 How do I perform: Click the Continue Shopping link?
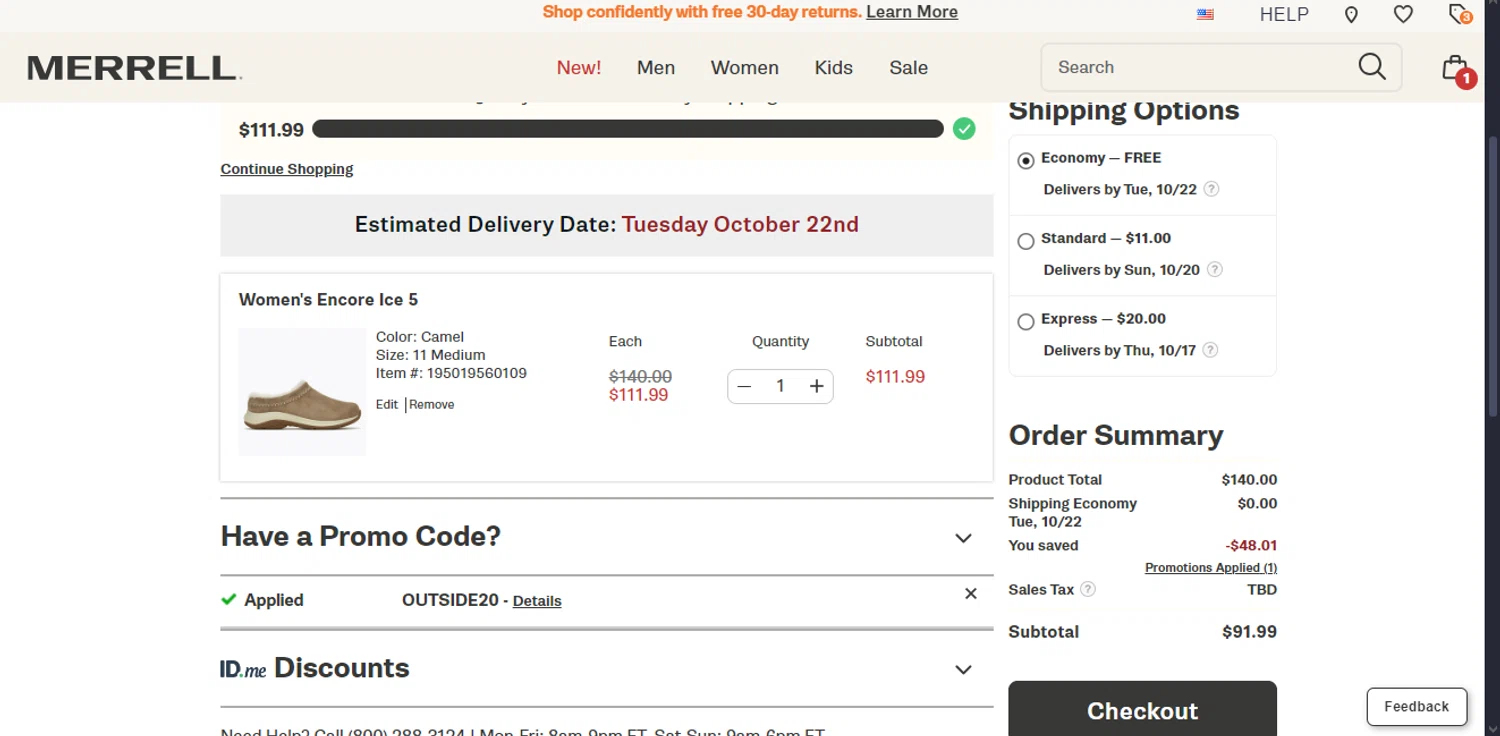click(287, 169)
